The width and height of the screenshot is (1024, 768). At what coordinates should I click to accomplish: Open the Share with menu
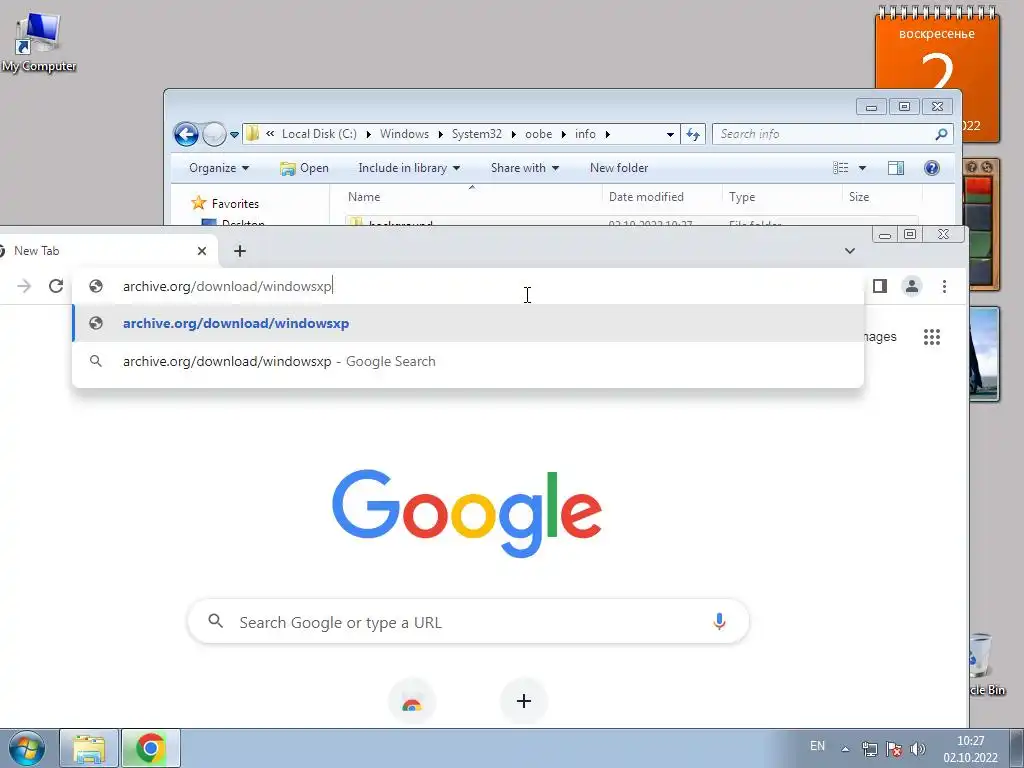coord(524,168)
